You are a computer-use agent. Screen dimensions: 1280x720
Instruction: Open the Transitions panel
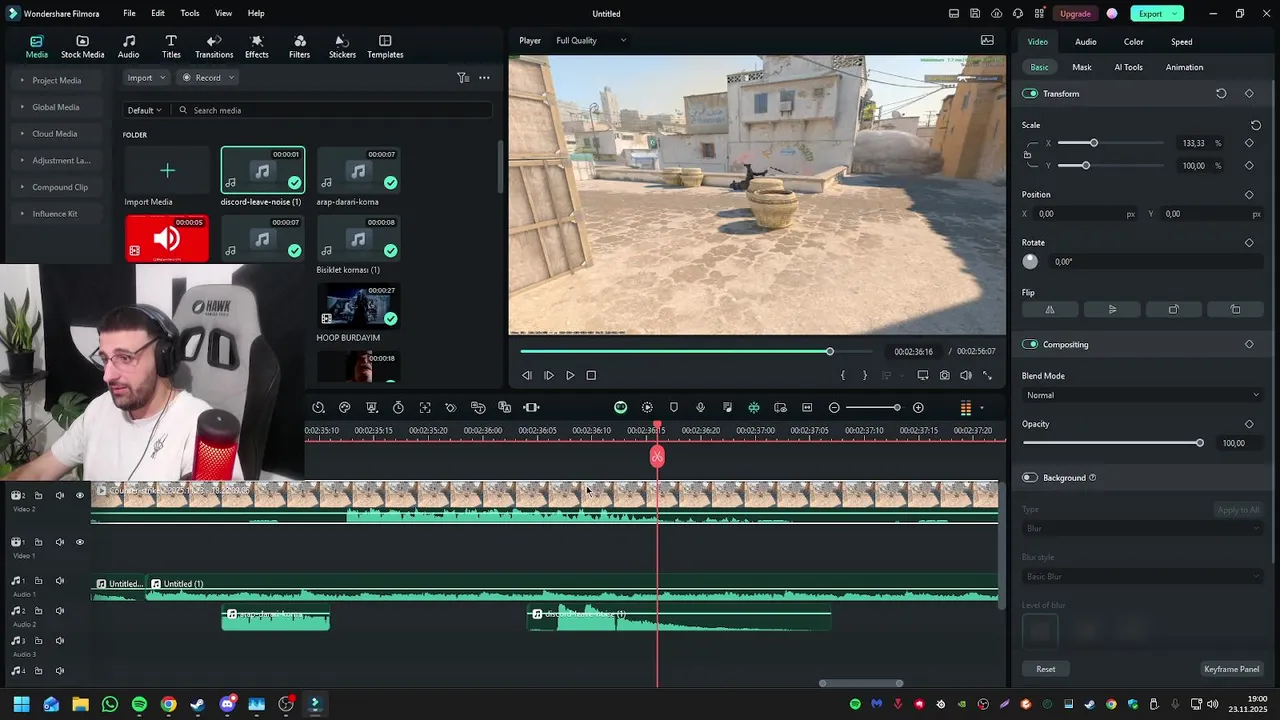pyautogui.click(x=214, y=47)
